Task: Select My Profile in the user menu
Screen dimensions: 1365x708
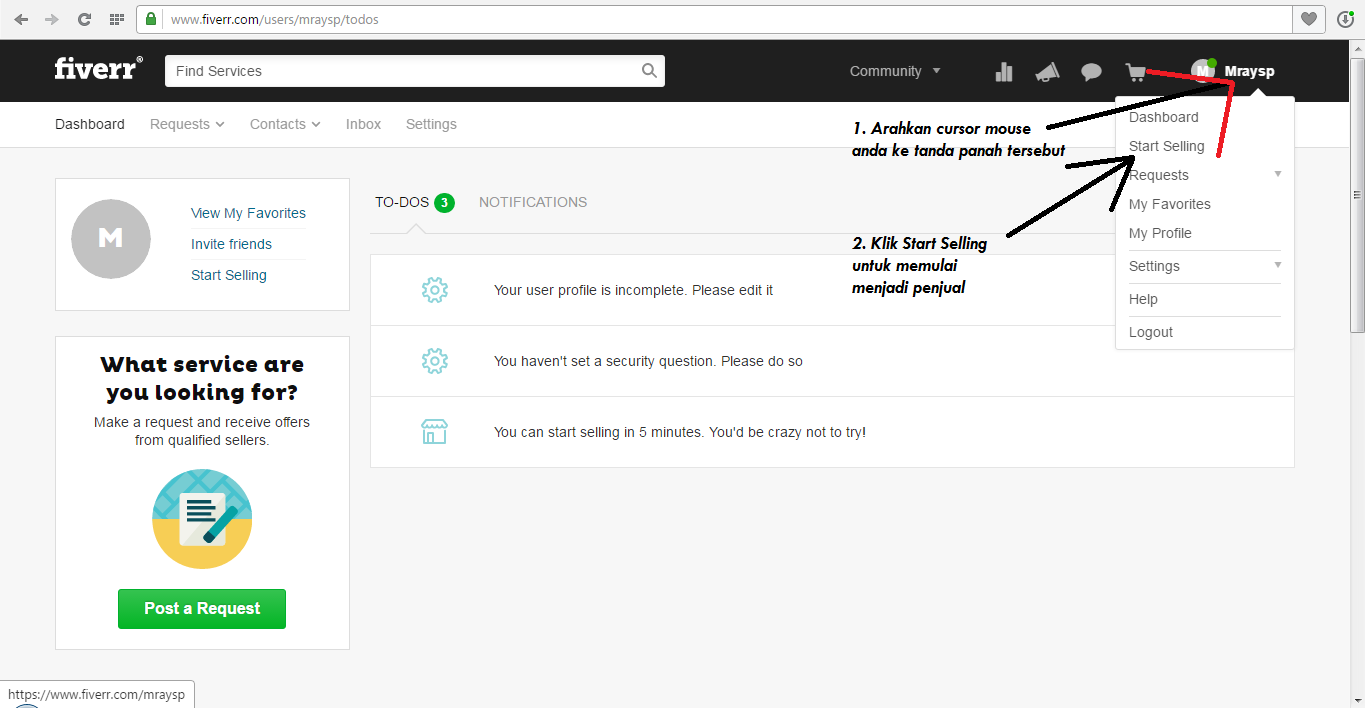Action: coord(1160,233)
